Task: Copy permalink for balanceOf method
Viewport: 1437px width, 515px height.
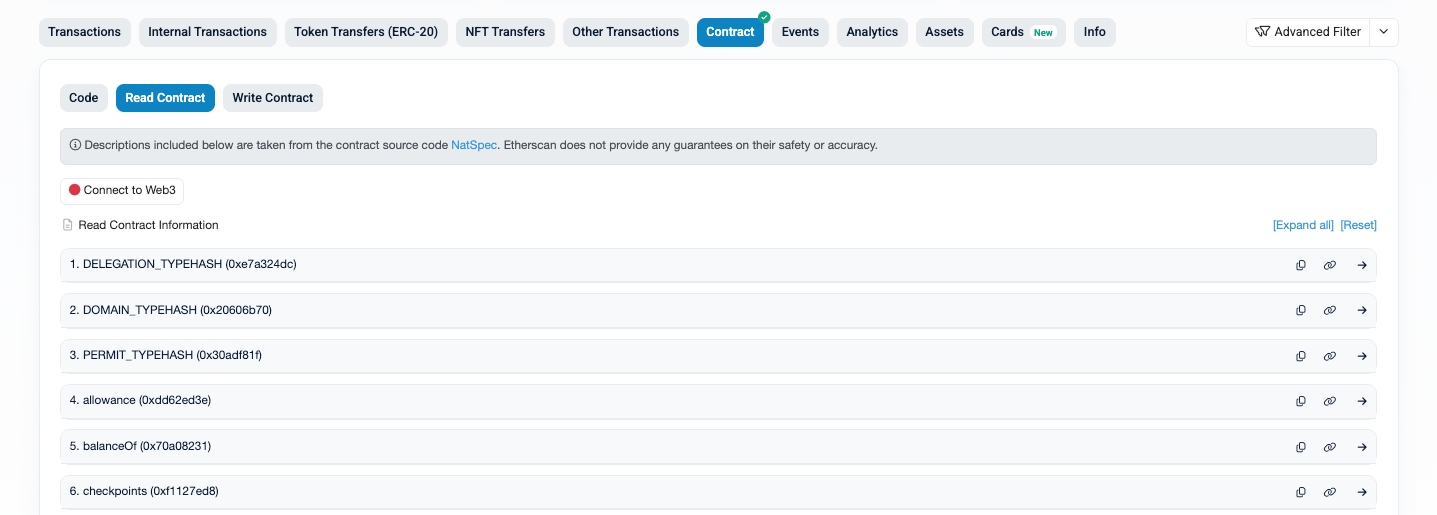Action: pos(1330,447)
